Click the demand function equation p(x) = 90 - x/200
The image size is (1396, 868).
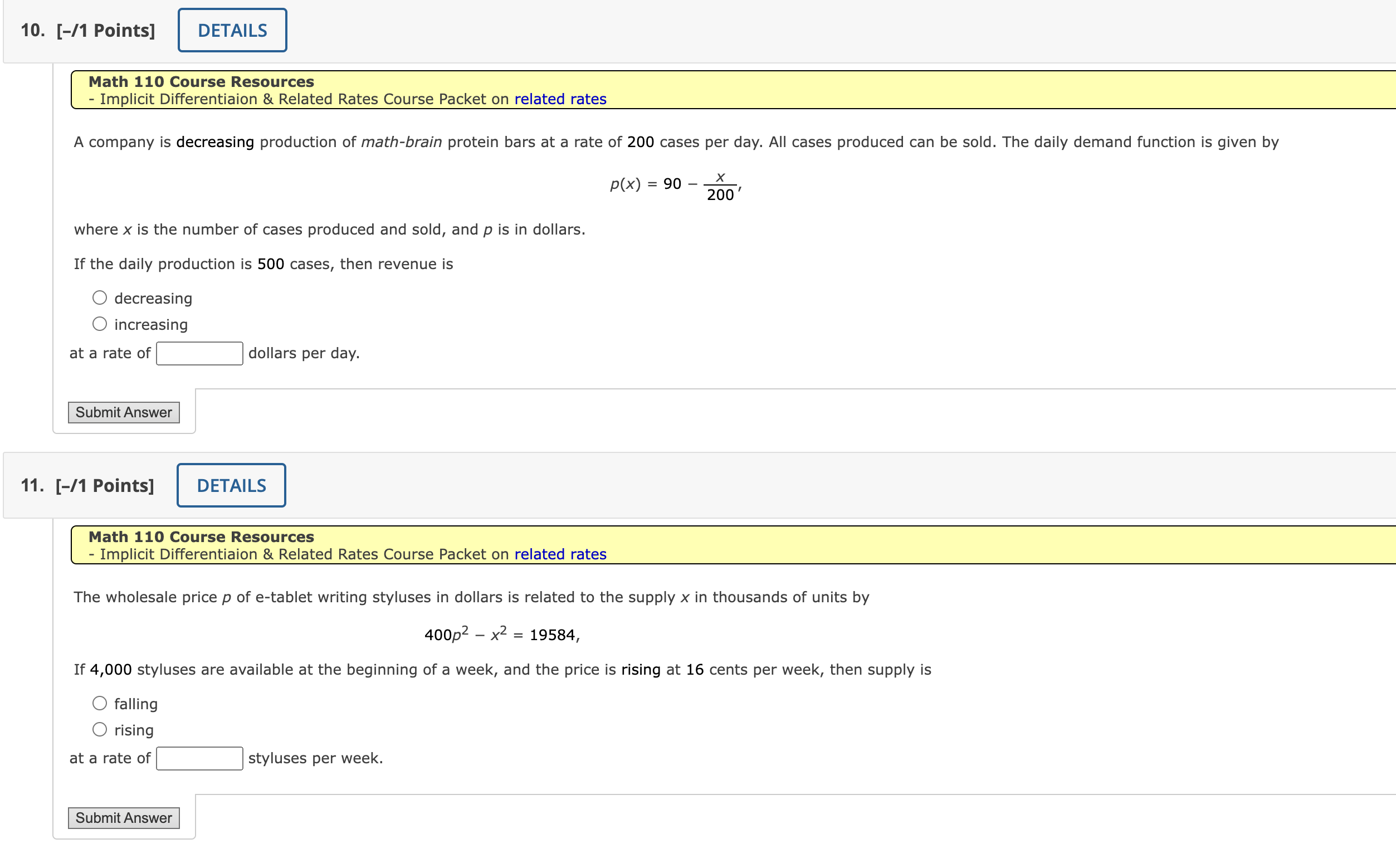tap(673, 185)
